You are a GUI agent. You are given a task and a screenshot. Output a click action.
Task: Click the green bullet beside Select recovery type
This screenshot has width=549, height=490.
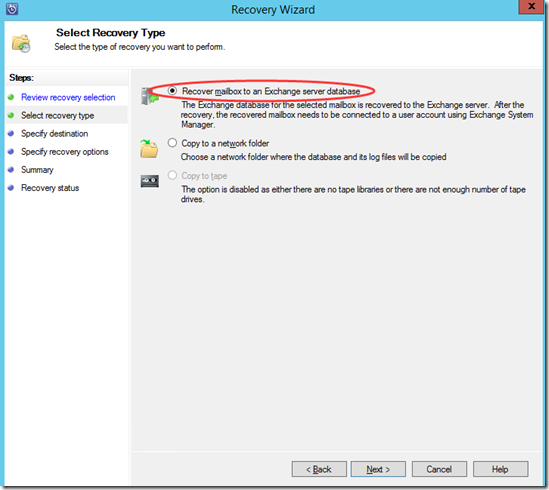(x=11, y=115)
